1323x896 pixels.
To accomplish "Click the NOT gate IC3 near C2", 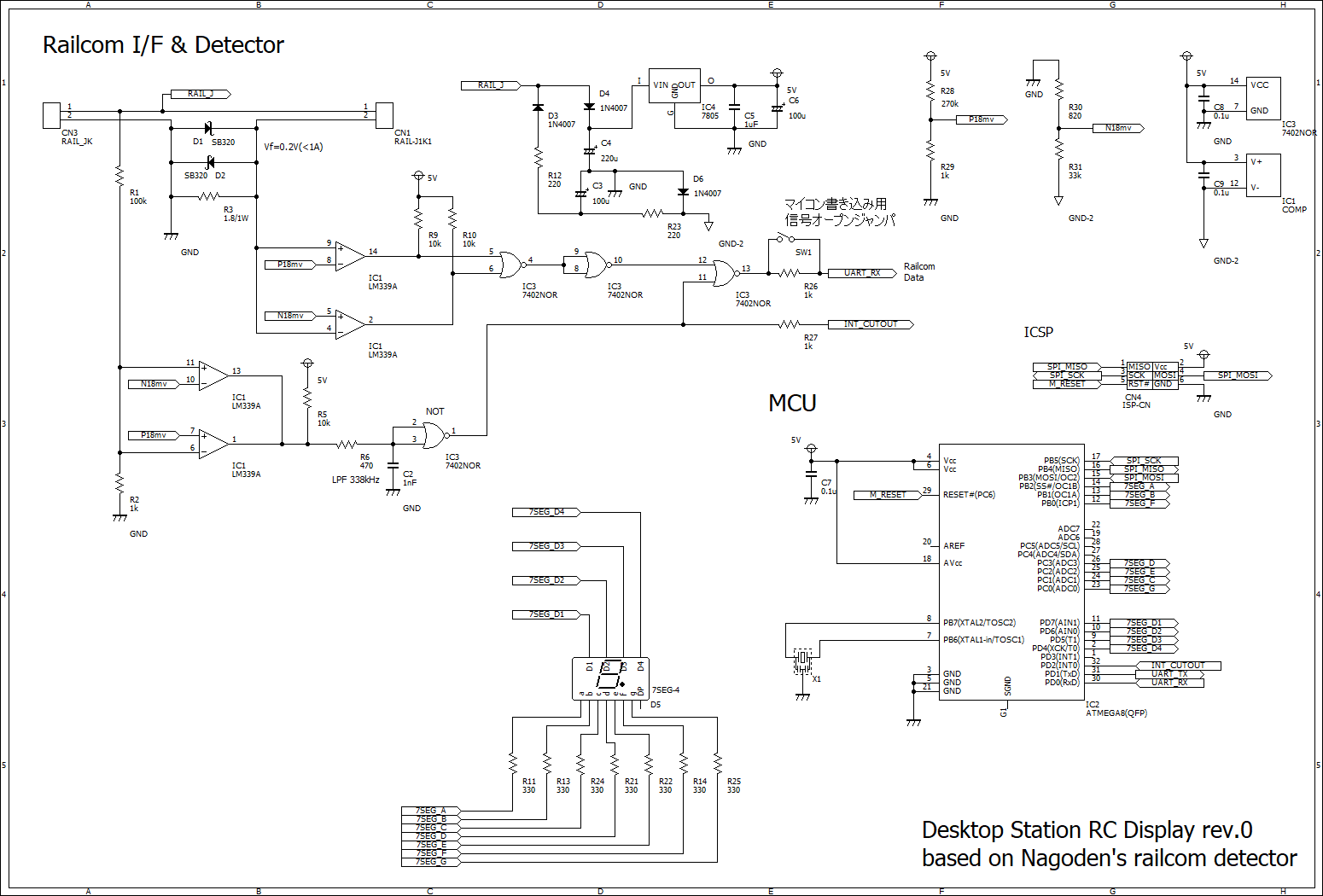I will [435, 436].
